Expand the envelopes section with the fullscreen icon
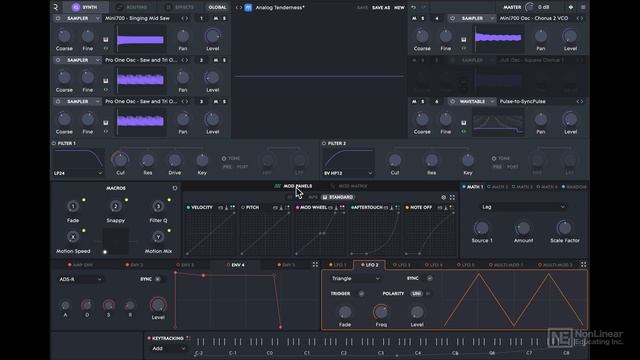Image resolution: width=640 pixels, height=360 pixels. 315,265
